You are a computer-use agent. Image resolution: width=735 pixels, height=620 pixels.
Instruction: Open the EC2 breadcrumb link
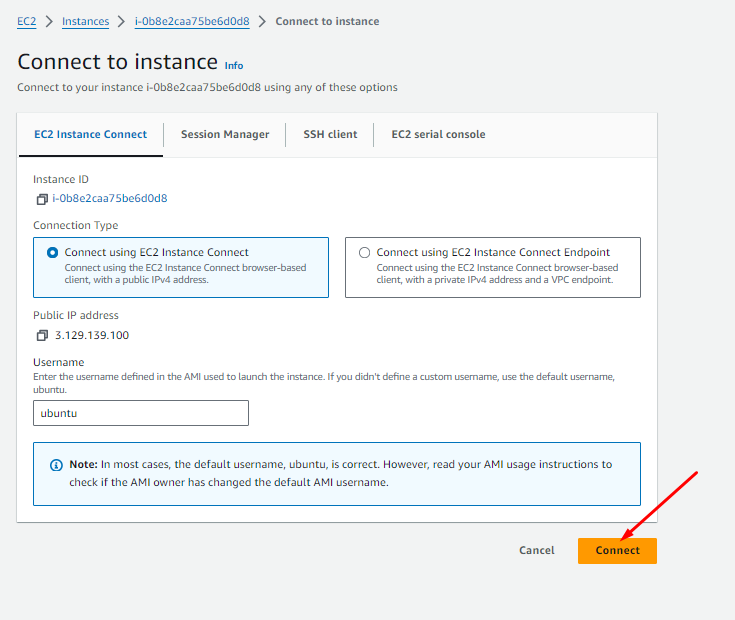click(x=27, y=22)
